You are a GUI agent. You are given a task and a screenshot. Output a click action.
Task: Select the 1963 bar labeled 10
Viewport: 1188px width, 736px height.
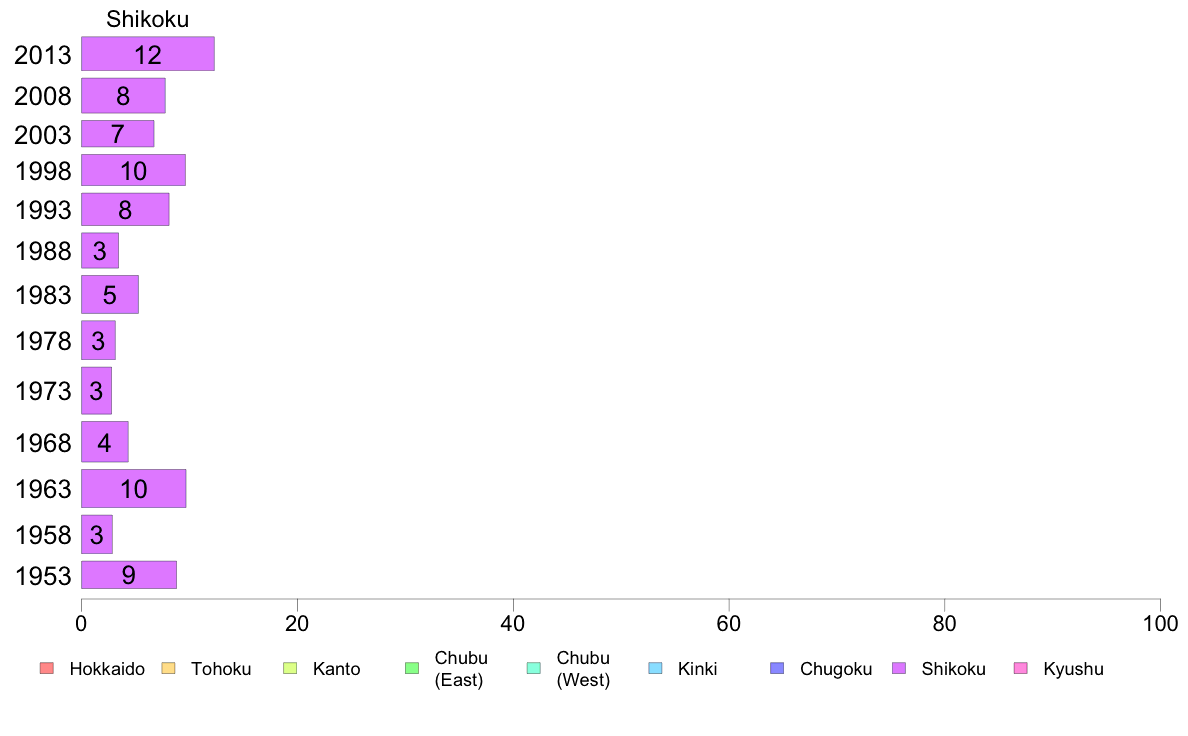pyautogui.click(x=133, y=488)
